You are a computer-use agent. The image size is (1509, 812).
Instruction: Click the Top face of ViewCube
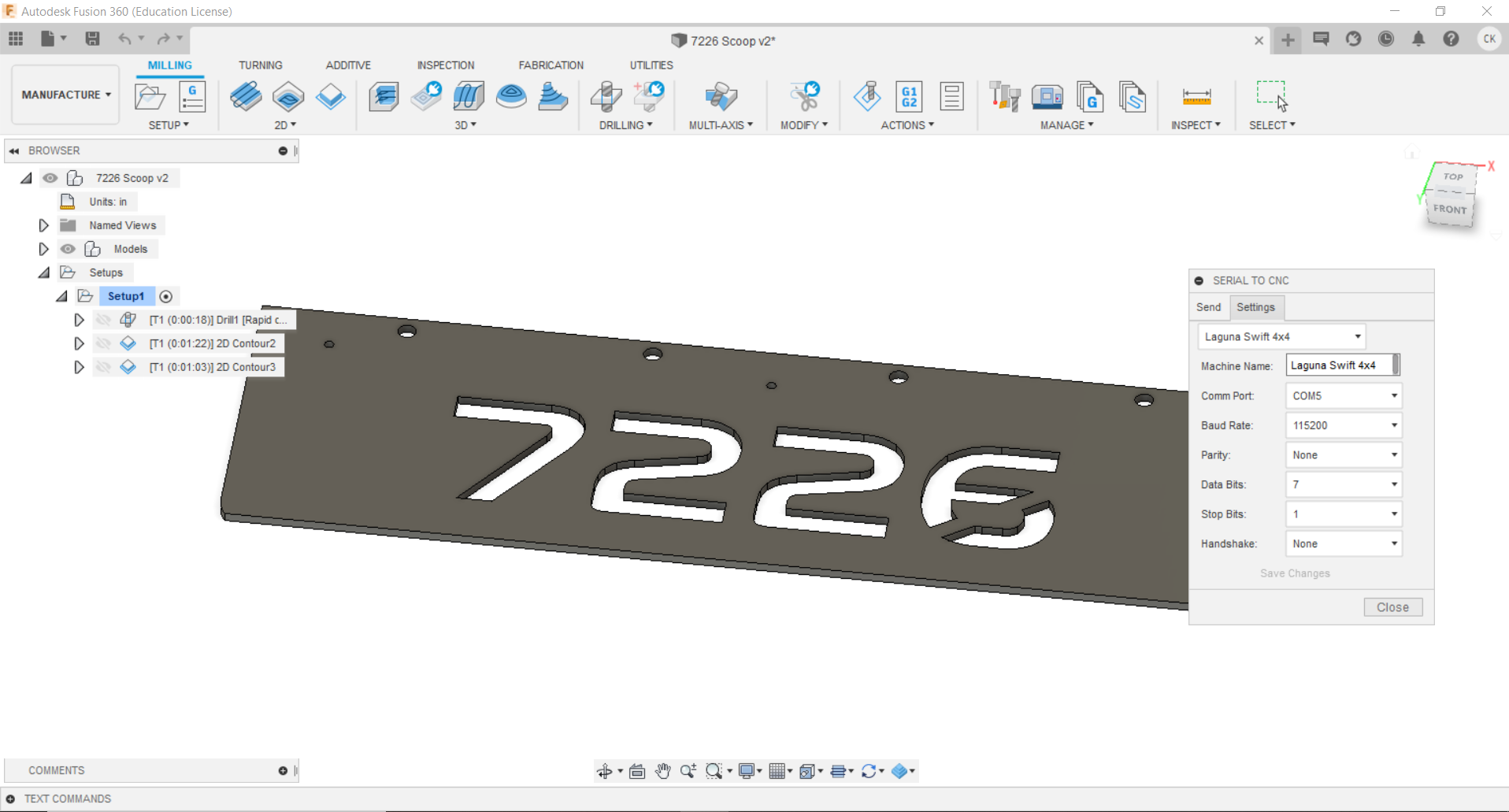pyautogui.click(x=1453, y=176)
